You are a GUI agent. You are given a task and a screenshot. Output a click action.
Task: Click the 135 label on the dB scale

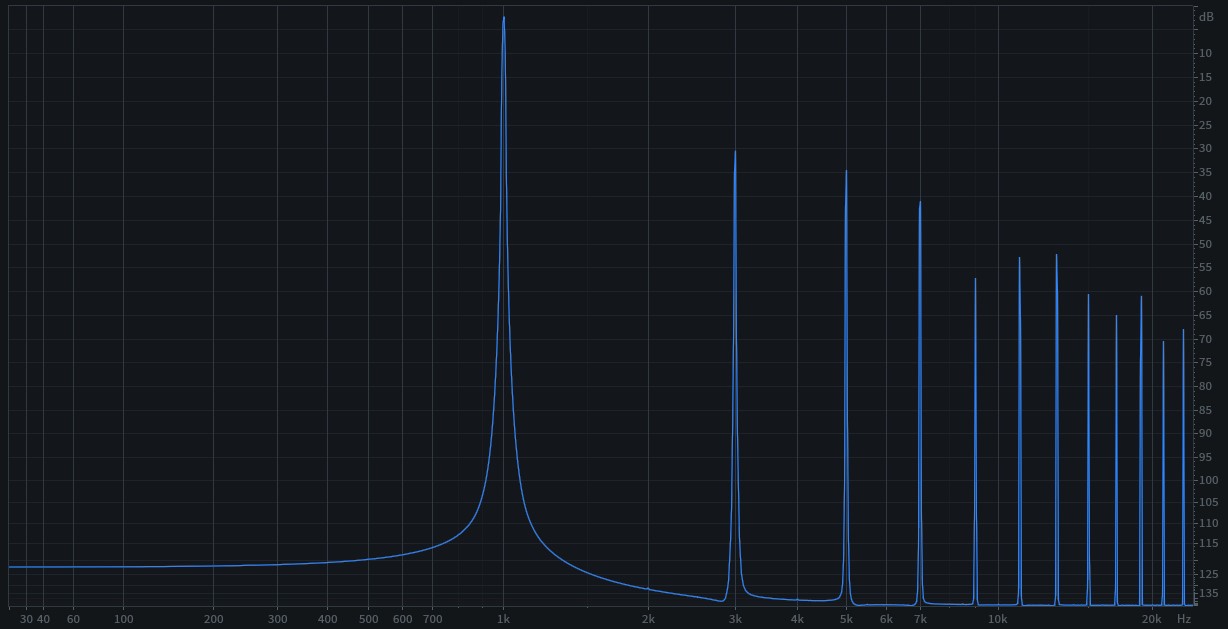pyautogui.click(x=1209, y=593)
